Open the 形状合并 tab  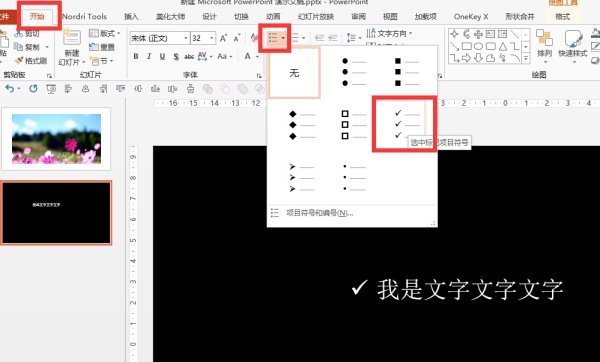click(x=520, y=16)
